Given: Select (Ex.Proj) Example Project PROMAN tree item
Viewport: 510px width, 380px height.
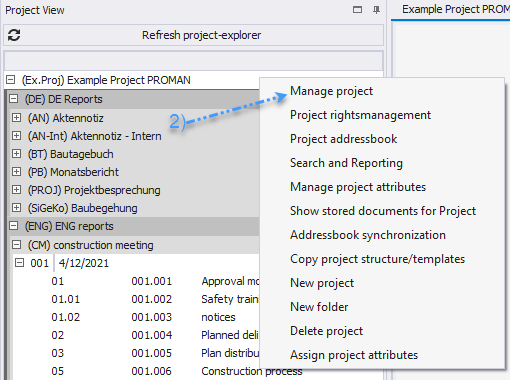Looking at the screenshot, I should click(106, 80).
